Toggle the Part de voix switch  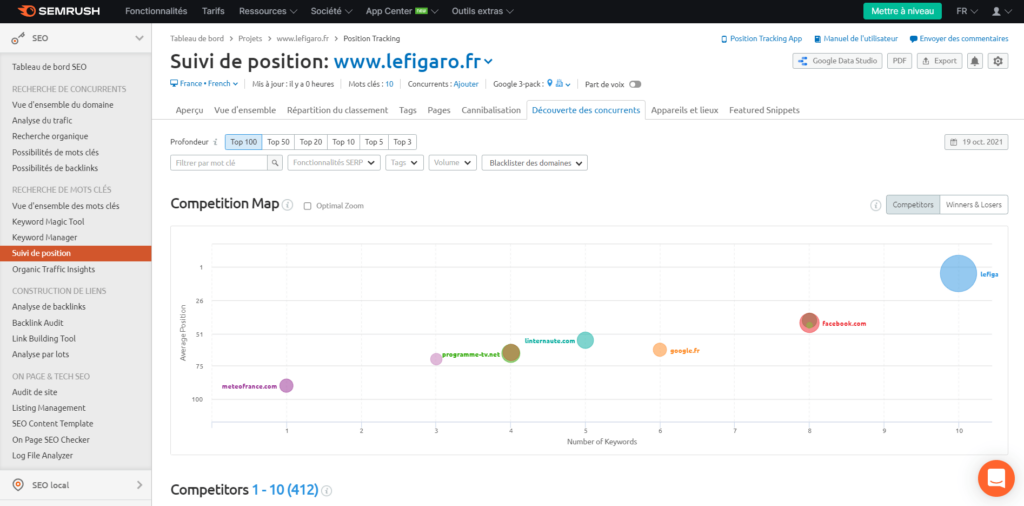tap(635, 84)
